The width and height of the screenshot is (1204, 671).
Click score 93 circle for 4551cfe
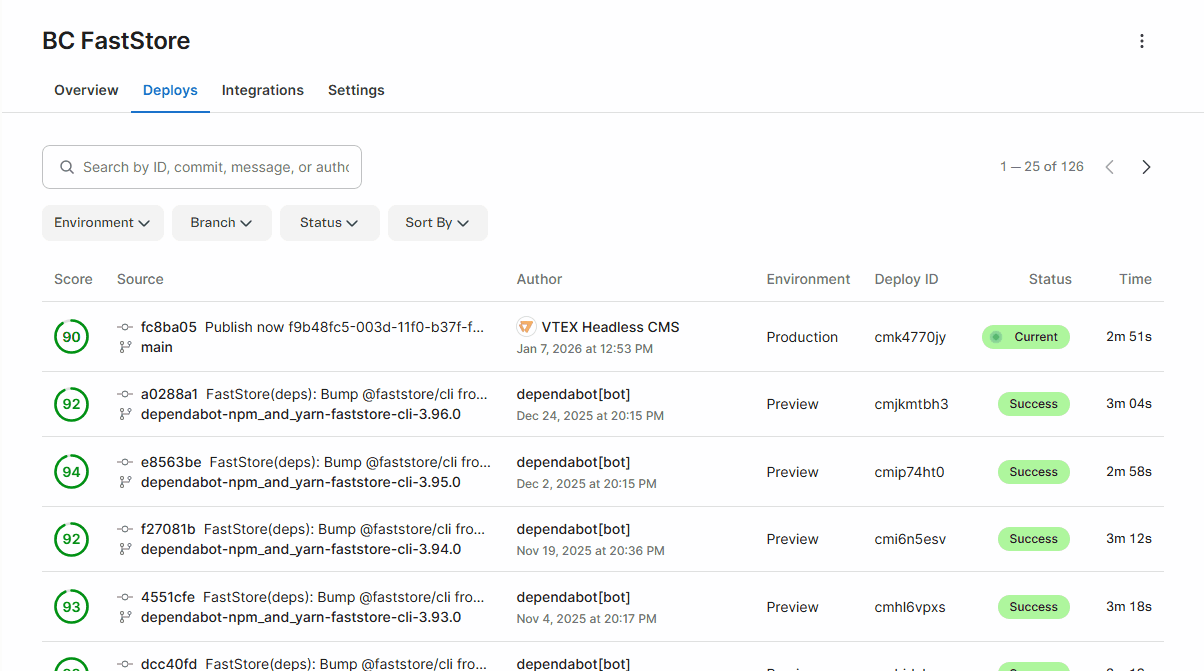(x=71, y=607)
